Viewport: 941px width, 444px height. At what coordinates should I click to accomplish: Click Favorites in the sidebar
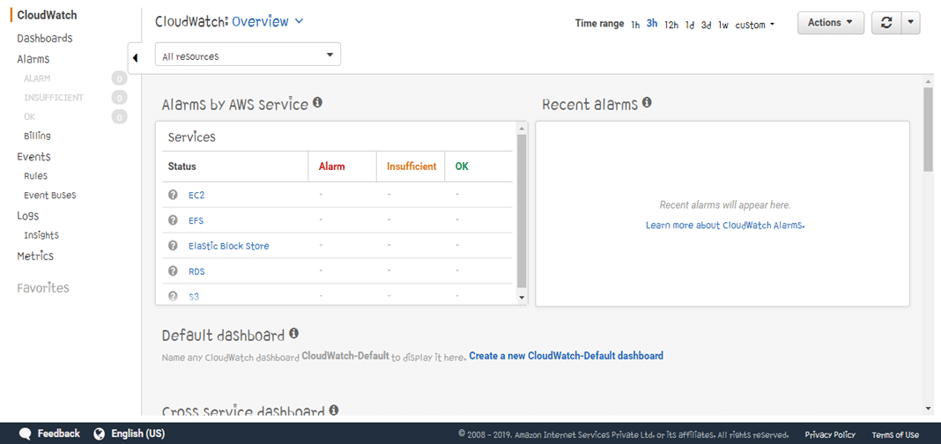pyautogui.click(x=43, y=288)
